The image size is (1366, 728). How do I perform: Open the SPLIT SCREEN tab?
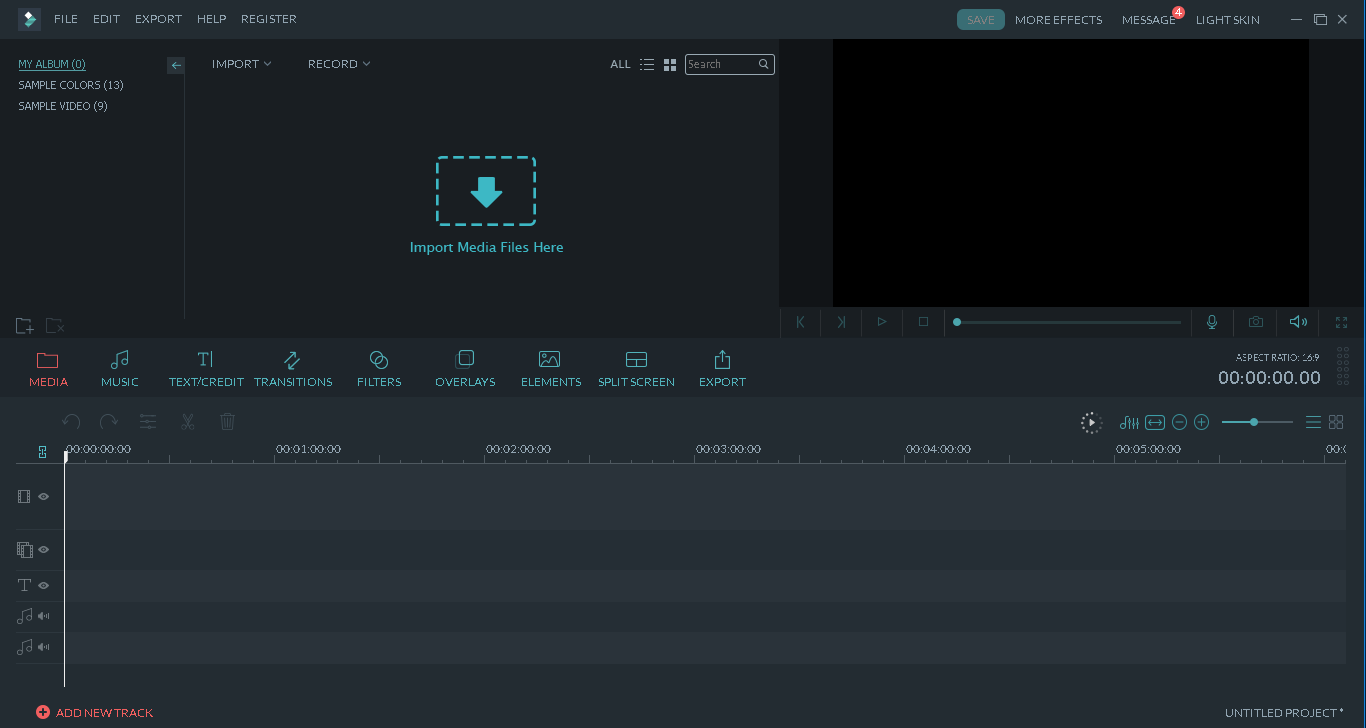click(636, 368)
